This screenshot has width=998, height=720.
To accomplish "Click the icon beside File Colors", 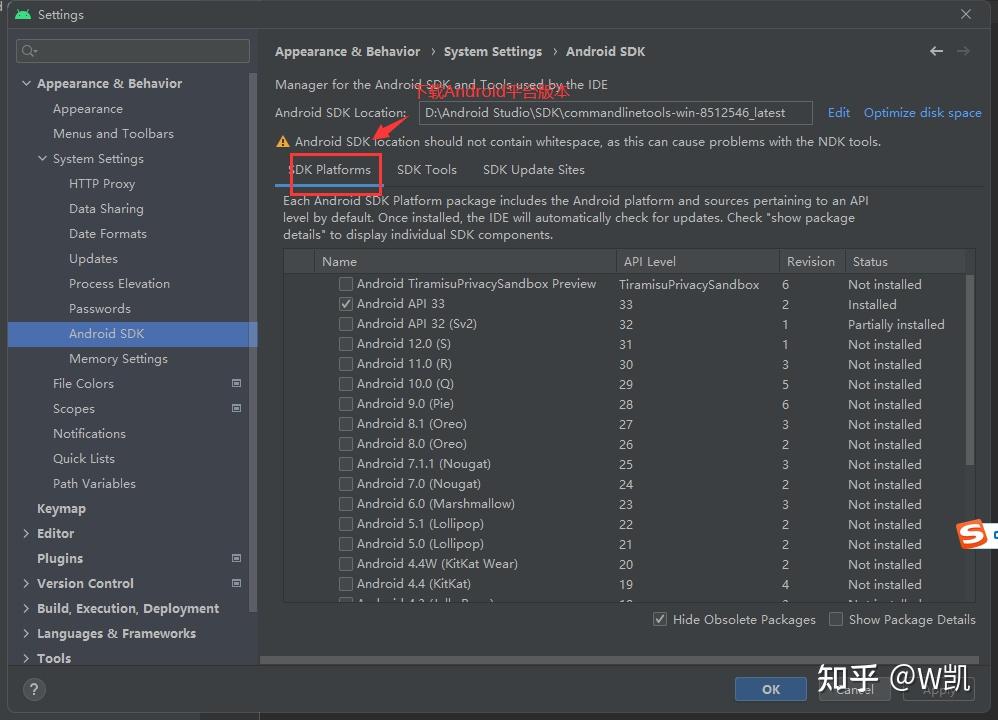I will [x=236, y=383].
